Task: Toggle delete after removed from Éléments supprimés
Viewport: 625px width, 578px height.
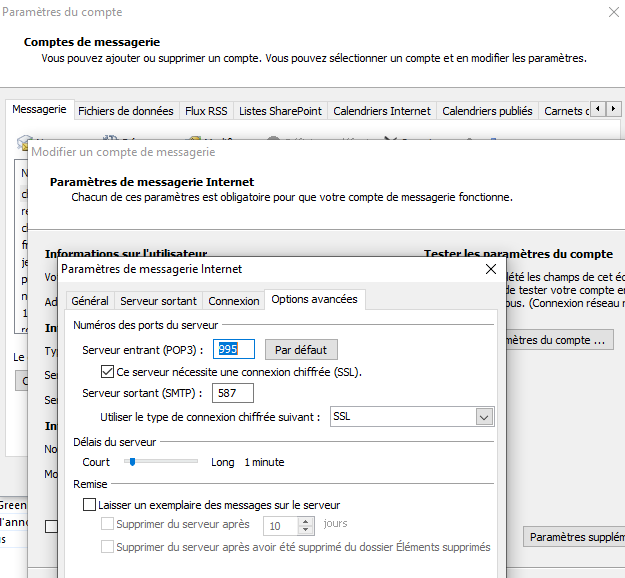Action: coord(107,547)
